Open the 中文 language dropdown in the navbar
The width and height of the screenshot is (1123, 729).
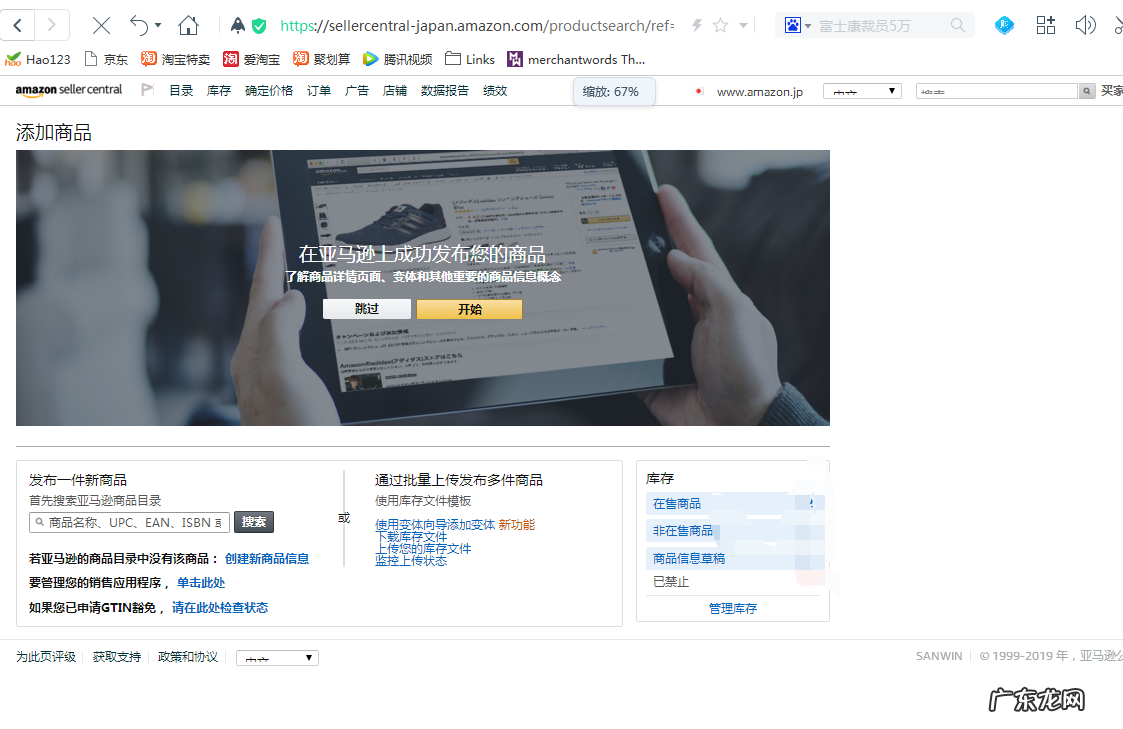pos(862,90)
